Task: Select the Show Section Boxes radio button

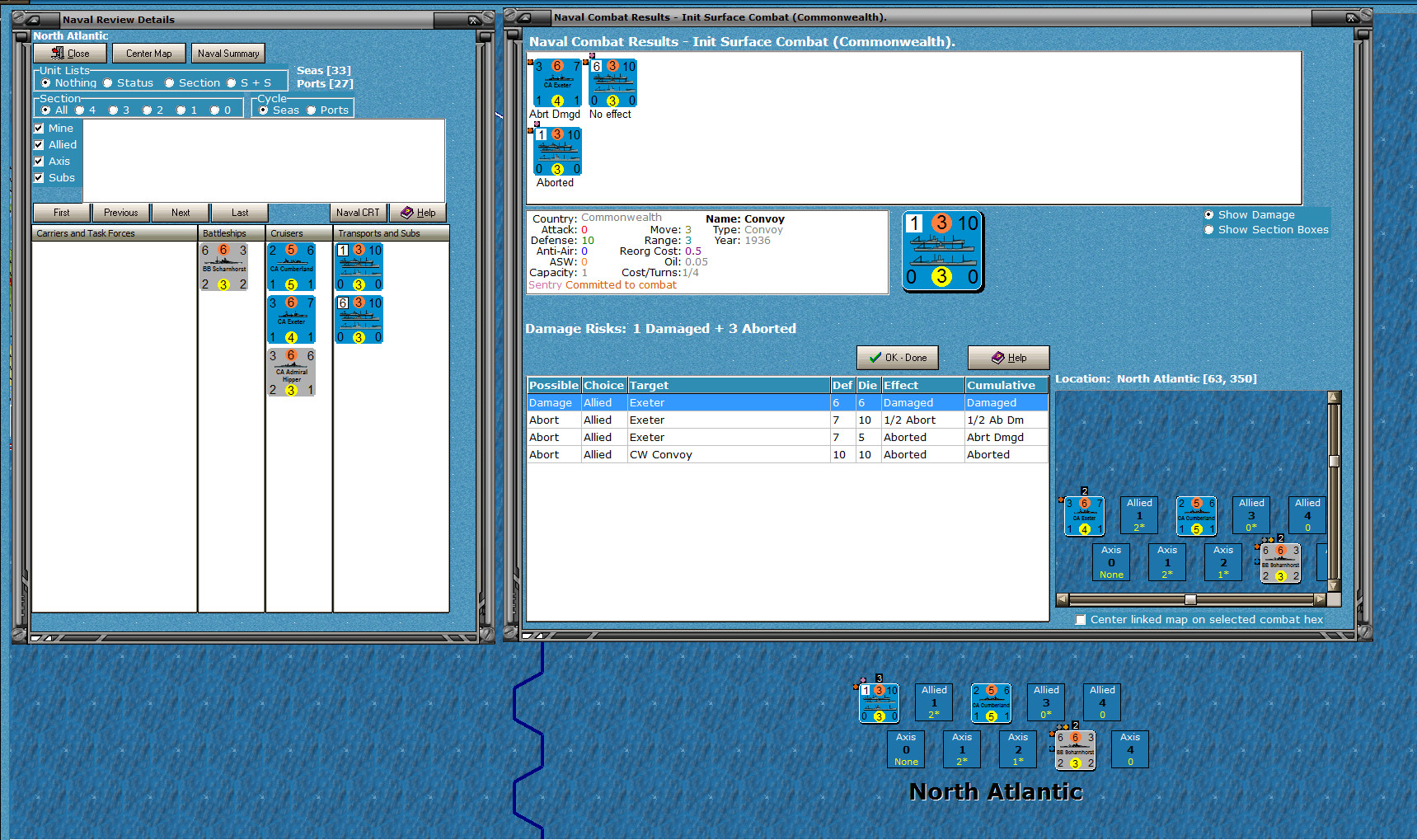Action: point(1209,230)
